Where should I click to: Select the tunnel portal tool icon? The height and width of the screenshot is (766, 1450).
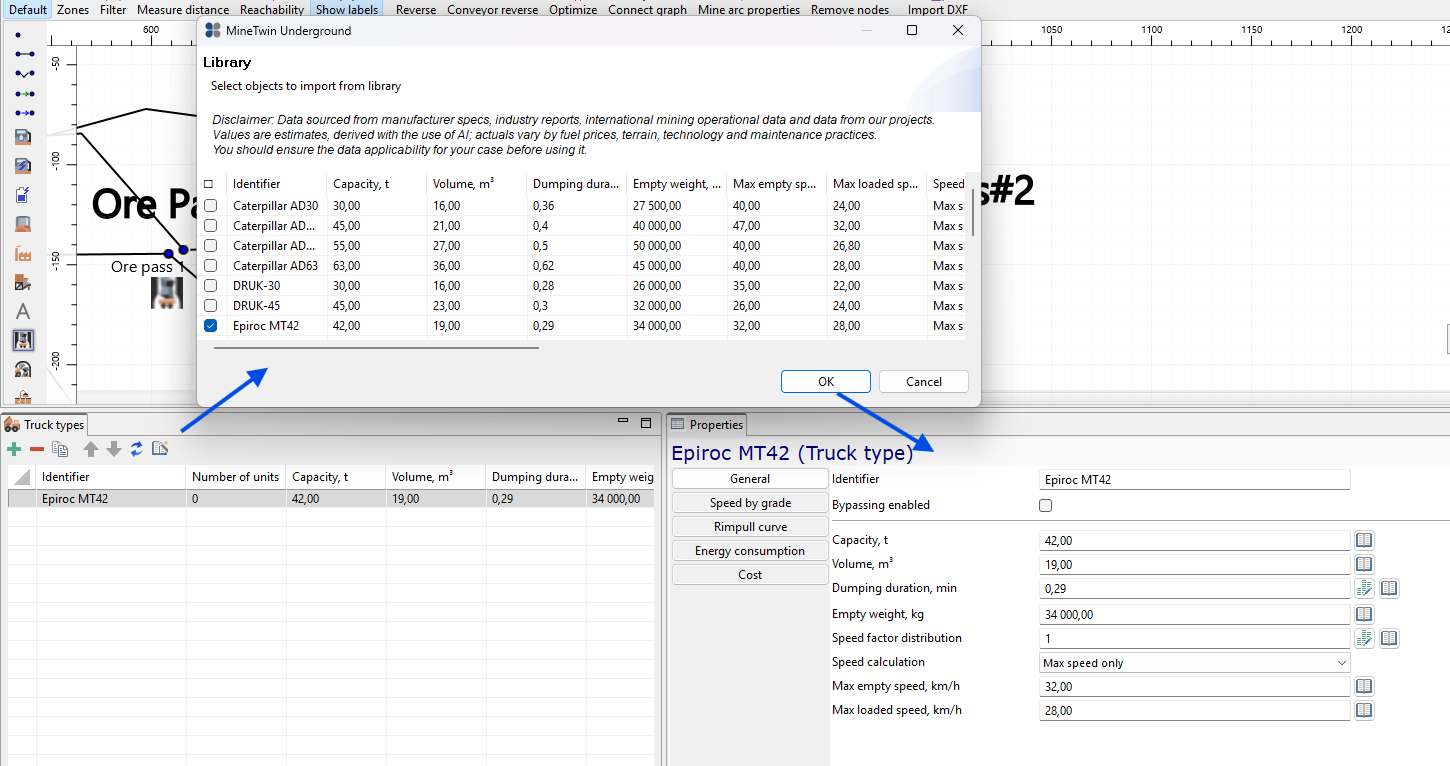click(x=23, y=370)
